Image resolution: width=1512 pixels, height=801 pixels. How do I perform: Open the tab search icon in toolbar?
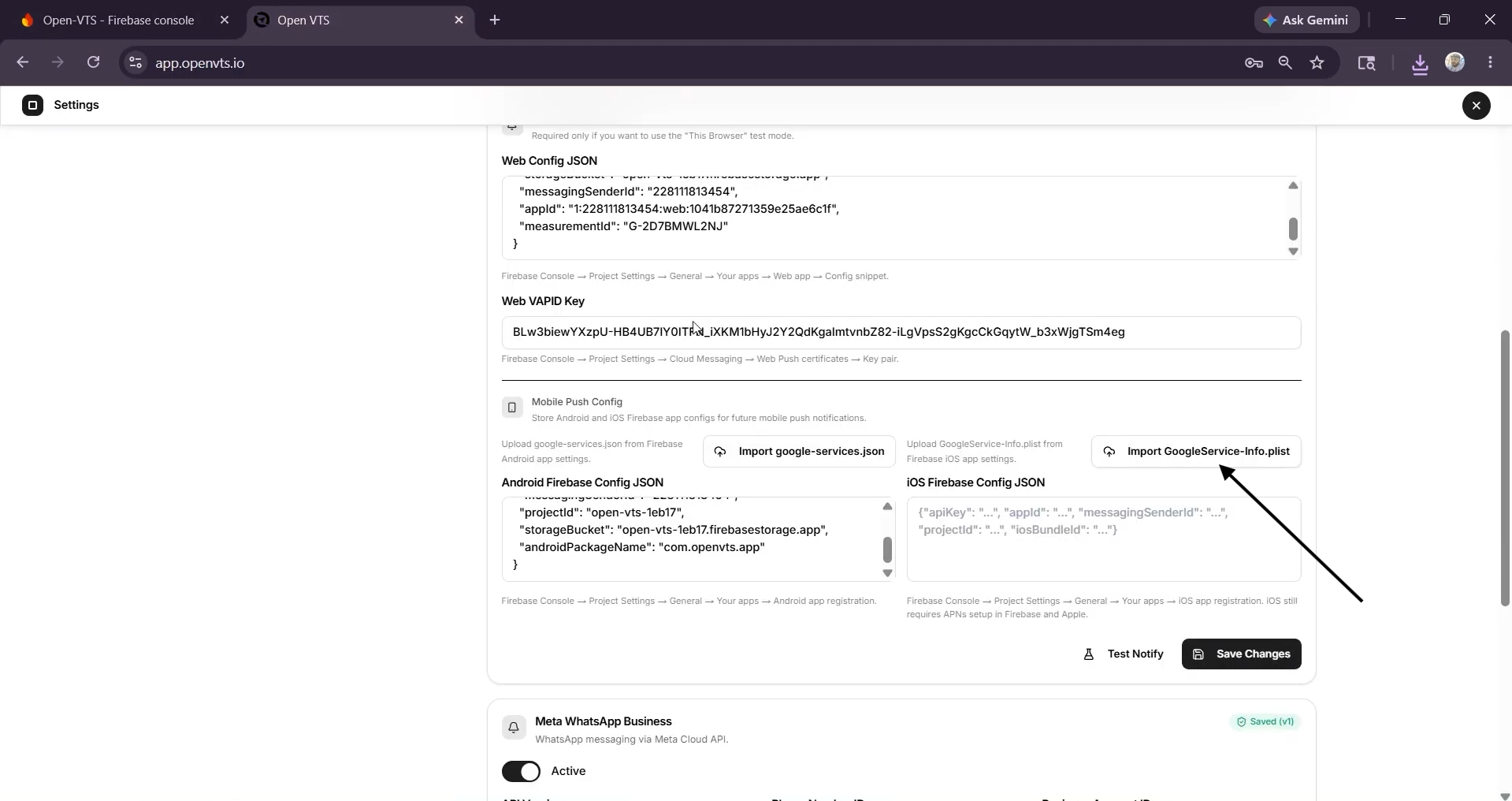1366,63
